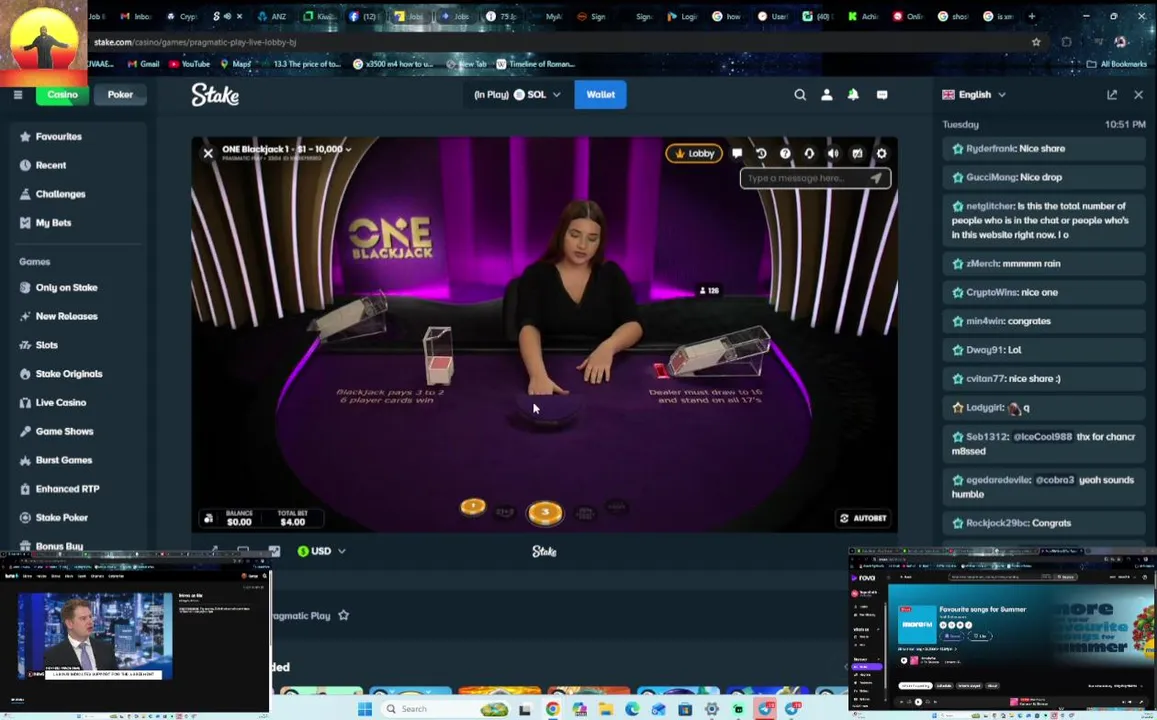This screenshot has width=1157, height=720.
Task: Open the Wallet
Action: [601, 94]
